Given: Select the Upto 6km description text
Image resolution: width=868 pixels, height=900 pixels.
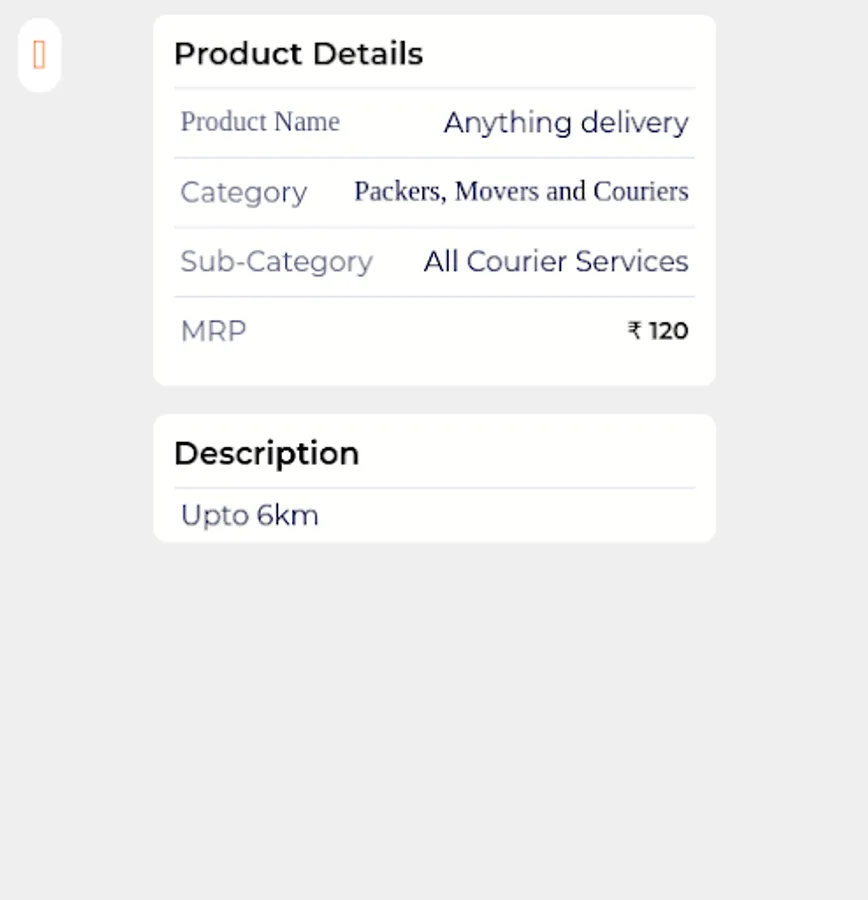Looking at the screenshot, I should pyautogui.click(x=250, y=516).
